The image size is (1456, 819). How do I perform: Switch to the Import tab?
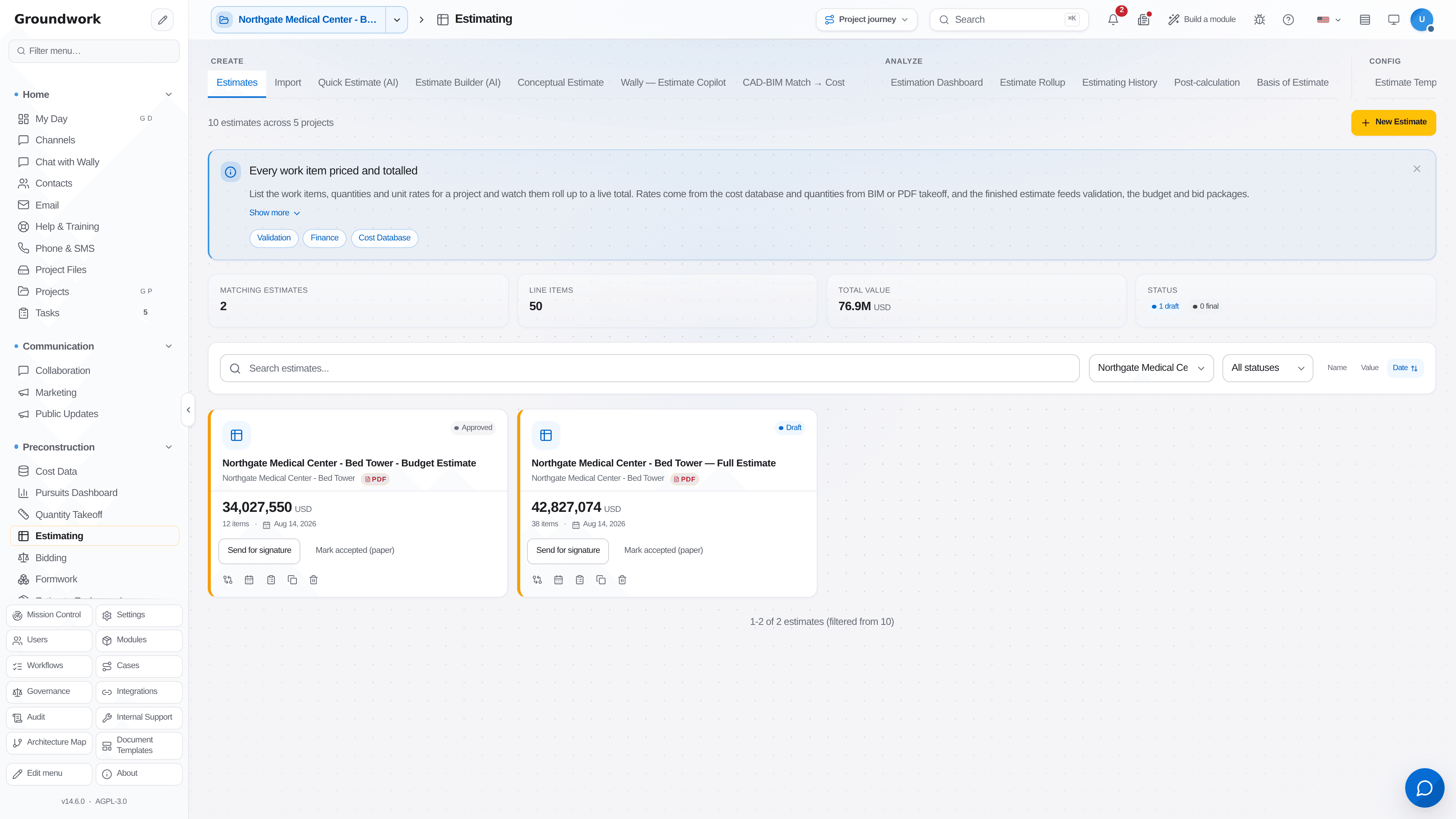[x=288, y=83]
